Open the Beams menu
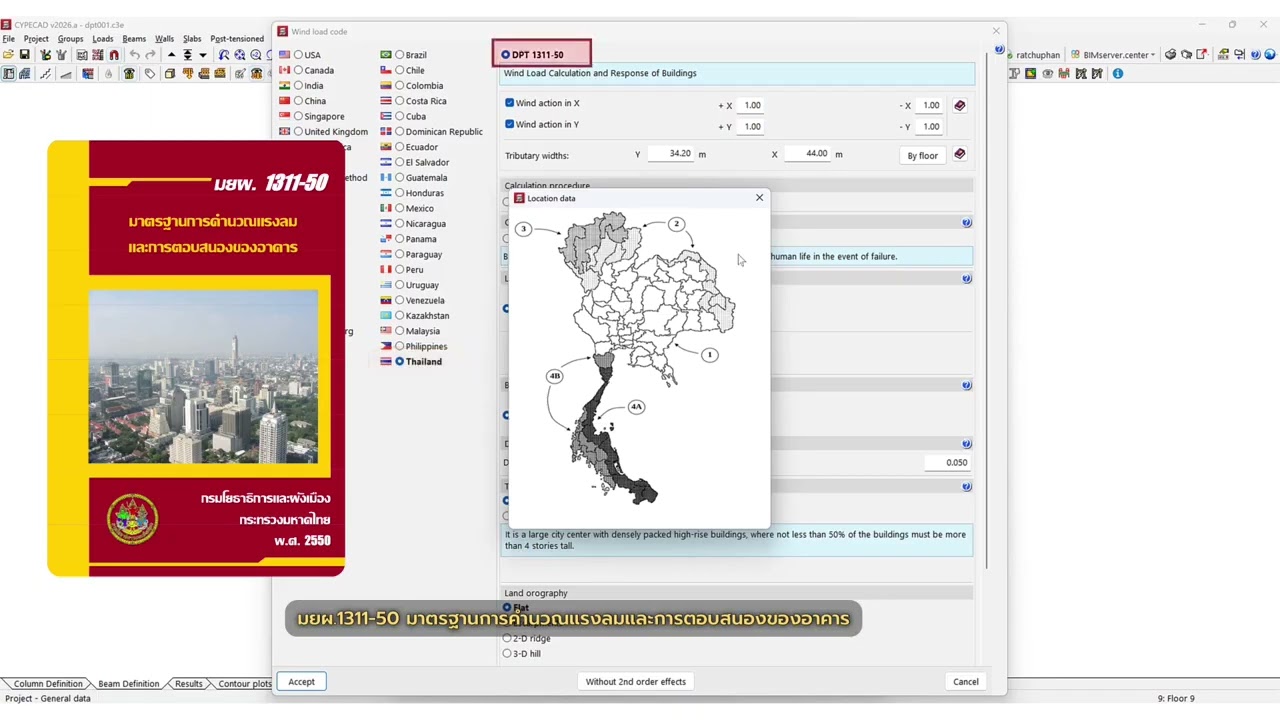1280x720 pixels. pyautogui.click(x=134, y=39)
